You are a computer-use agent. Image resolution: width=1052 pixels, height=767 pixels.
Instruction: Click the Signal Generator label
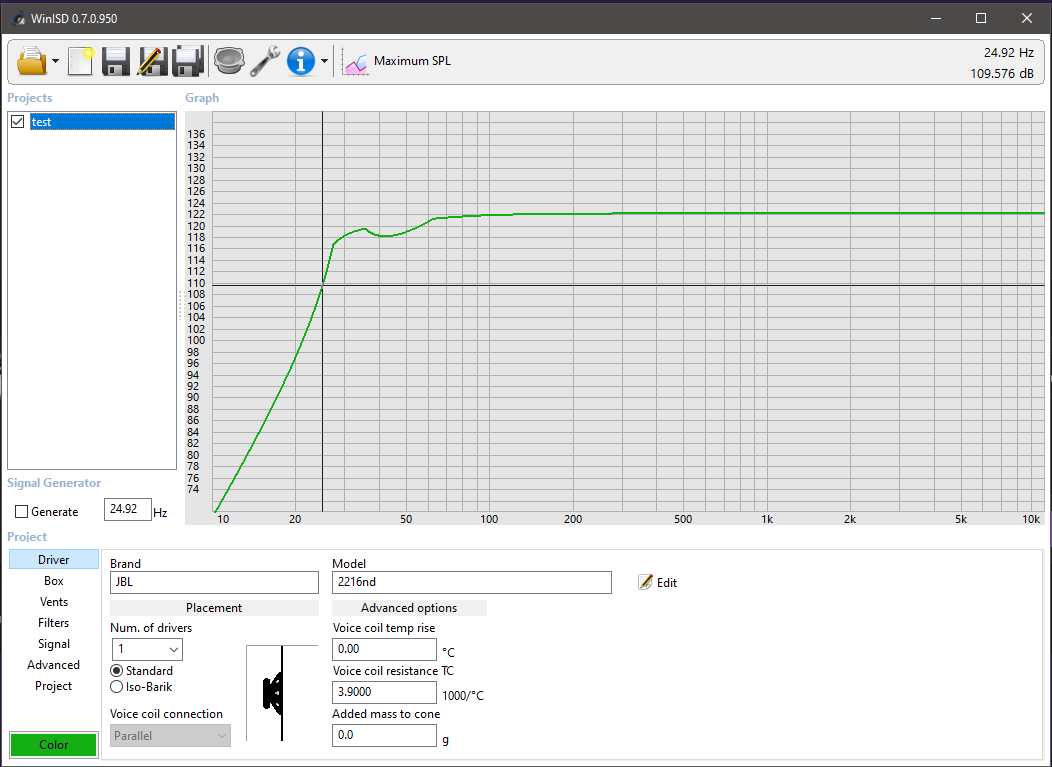54,483
